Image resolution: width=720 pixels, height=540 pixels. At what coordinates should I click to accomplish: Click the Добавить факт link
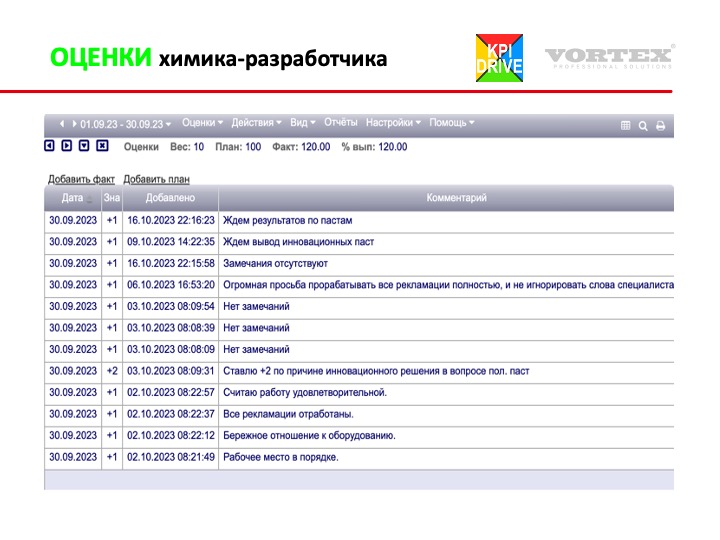(x=81, y=179)
